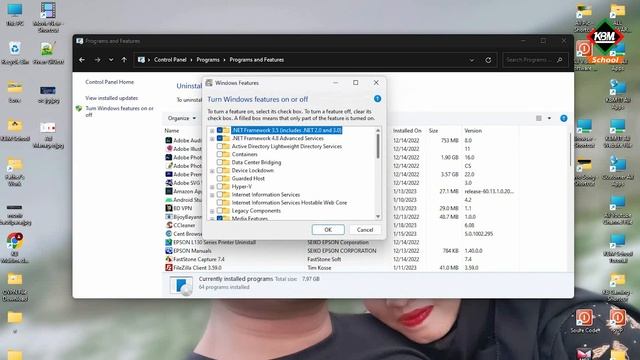Select .NET Framework 3.5 feature label
Screen dimensions: 640x360
[x=286, y=130]
